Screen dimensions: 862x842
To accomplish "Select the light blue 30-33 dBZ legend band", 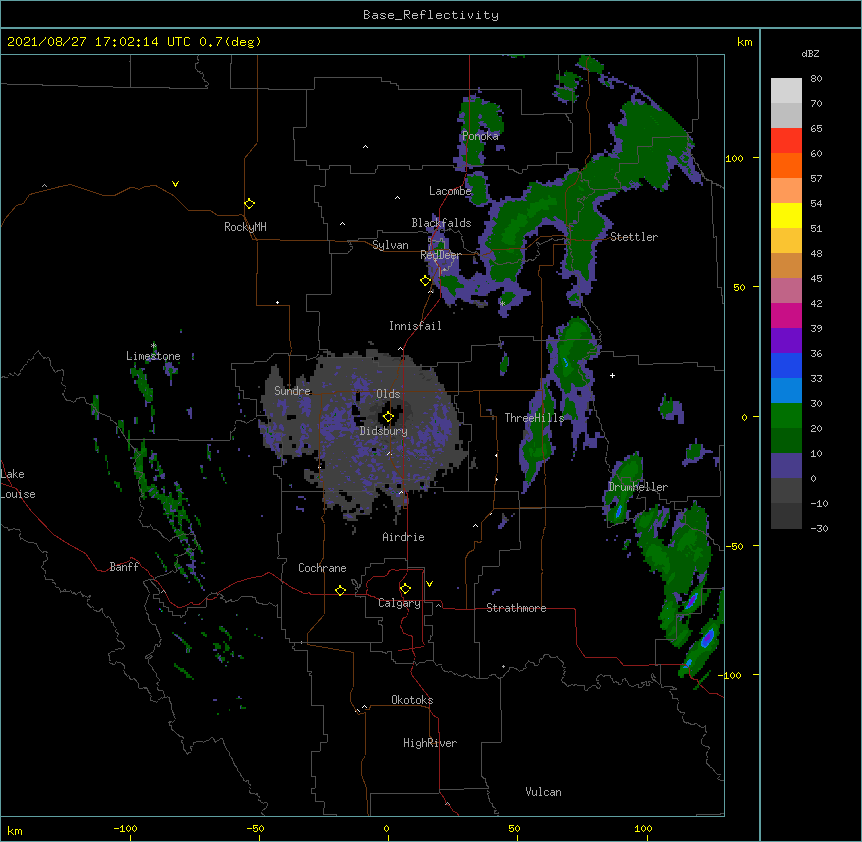I will pos(786,391).
